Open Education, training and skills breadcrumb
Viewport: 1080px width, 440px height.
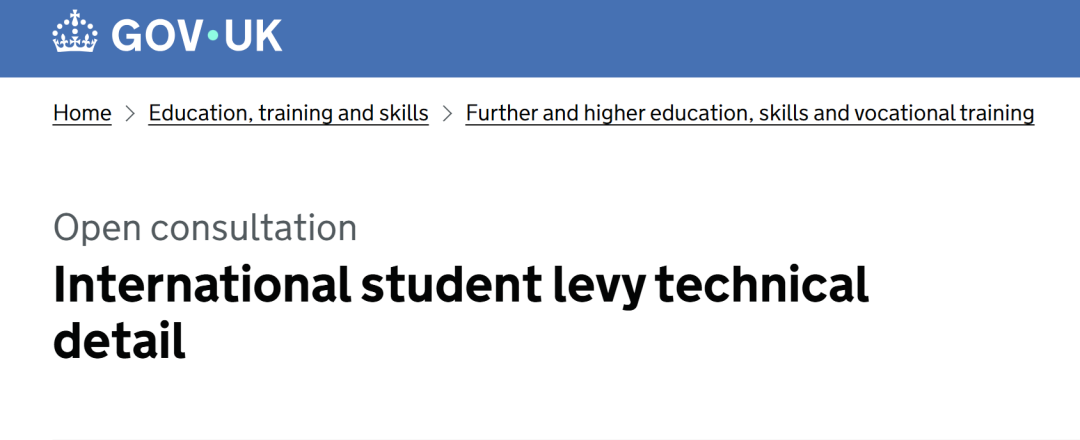288,114
